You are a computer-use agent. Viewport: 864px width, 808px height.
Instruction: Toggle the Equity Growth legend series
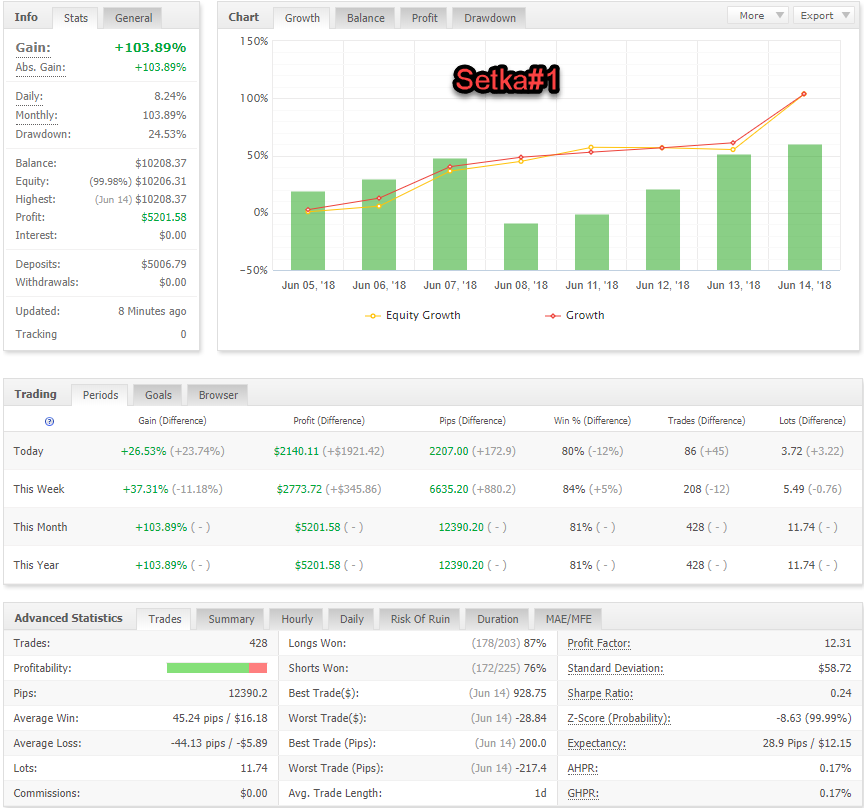pos(413,315)
